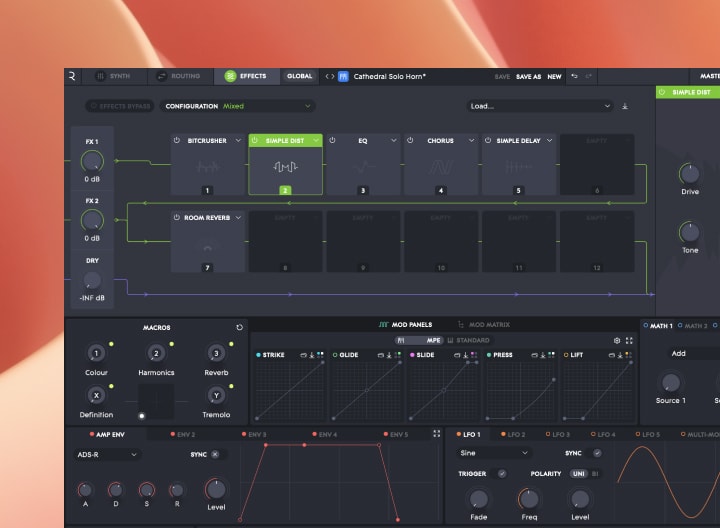The height and width of the screenshot is (528, 720).
Task: Click the Bitcrusher waveform icon in slot 1
Action: [208, 167]
